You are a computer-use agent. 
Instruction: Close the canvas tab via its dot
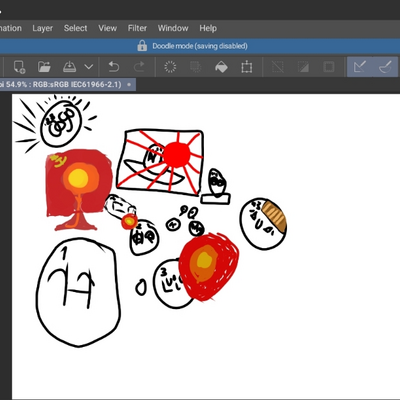(129, 85)
